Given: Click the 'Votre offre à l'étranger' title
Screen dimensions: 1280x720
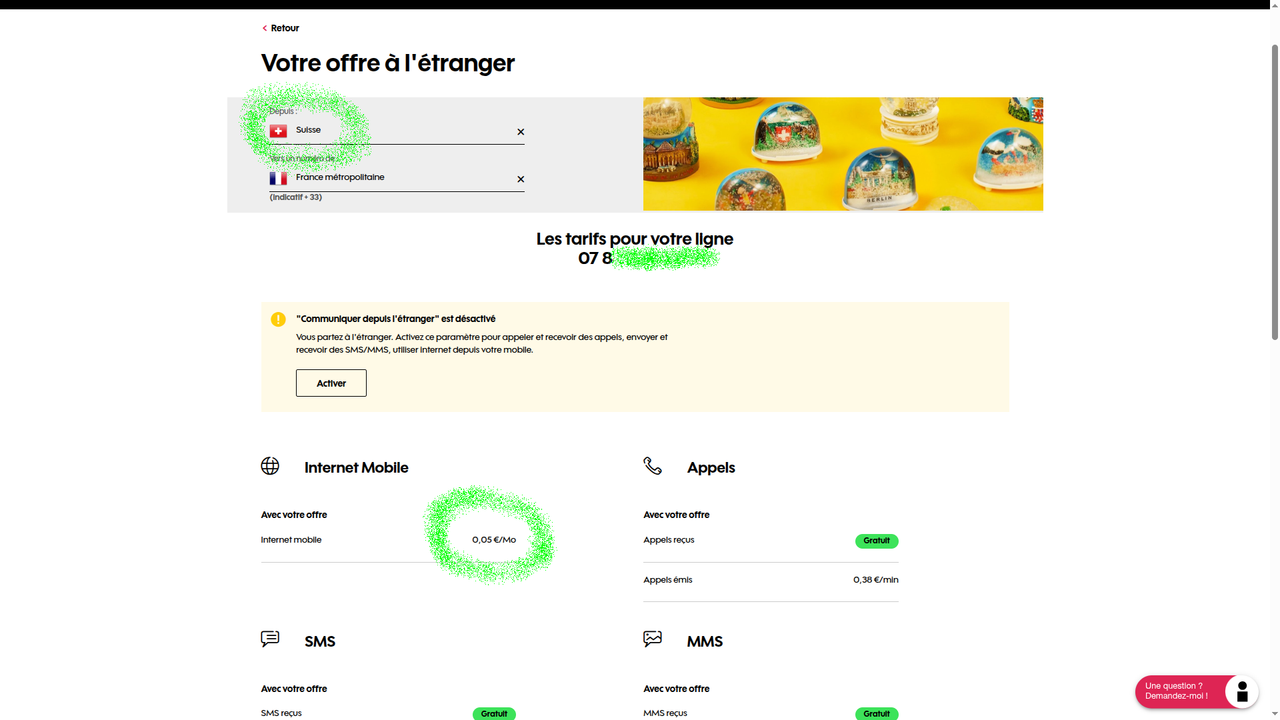Looking at the screenshot, I should click(x=388, y=63).
